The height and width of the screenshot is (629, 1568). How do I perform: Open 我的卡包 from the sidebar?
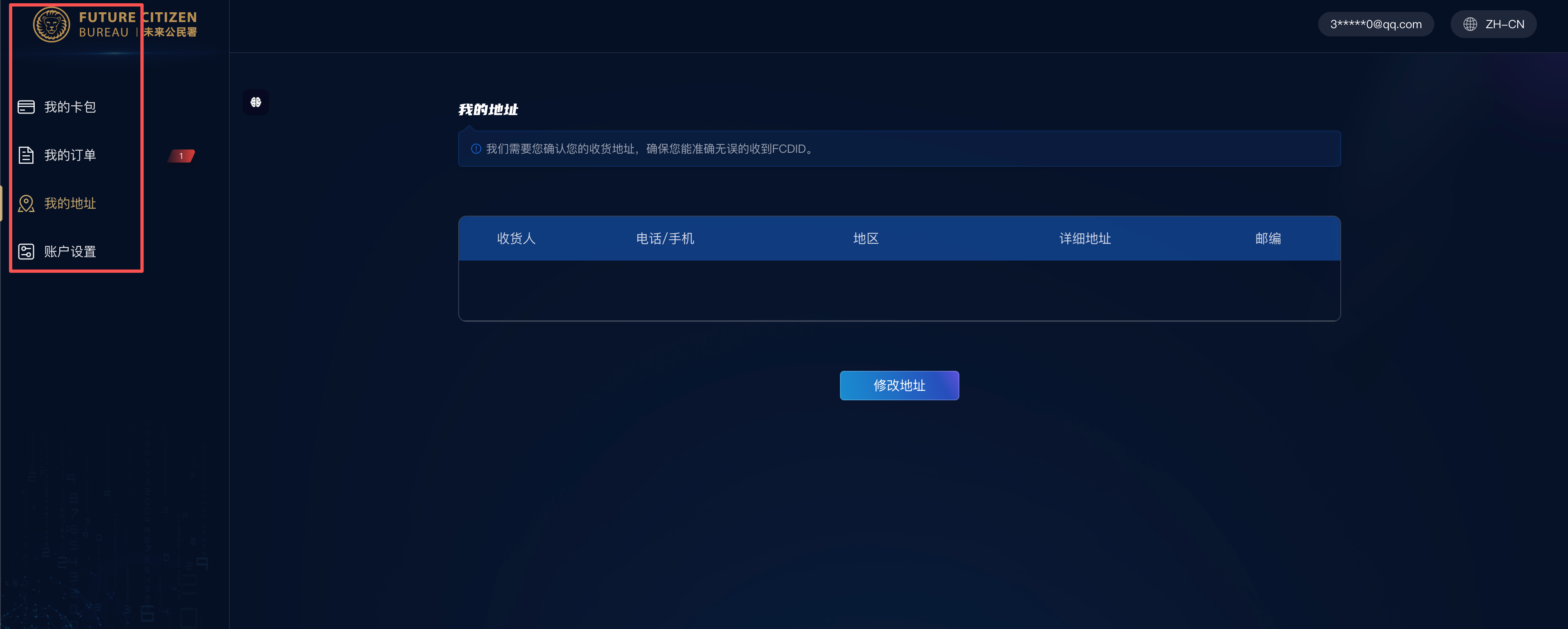70,107
